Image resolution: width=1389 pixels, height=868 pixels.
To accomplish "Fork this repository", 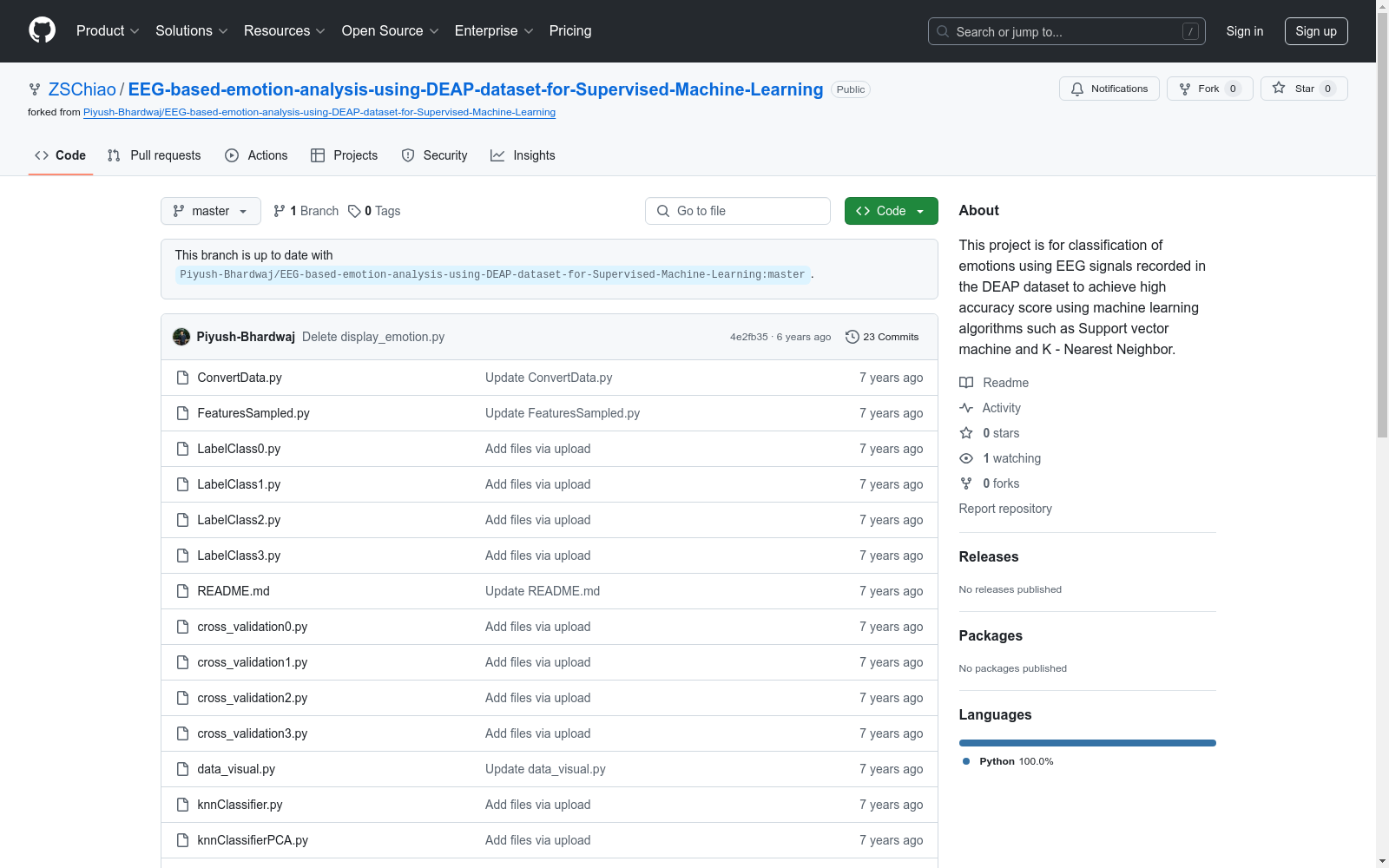I will (x=1209, y=89).
